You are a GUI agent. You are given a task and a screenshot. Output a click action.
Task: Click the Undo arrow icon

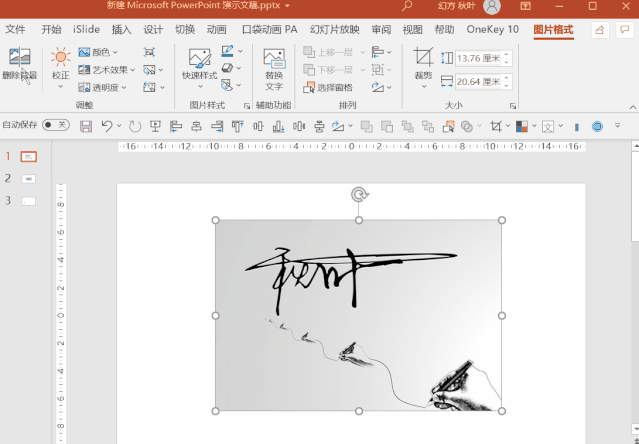pyautogui.click(x=107, y=126)
